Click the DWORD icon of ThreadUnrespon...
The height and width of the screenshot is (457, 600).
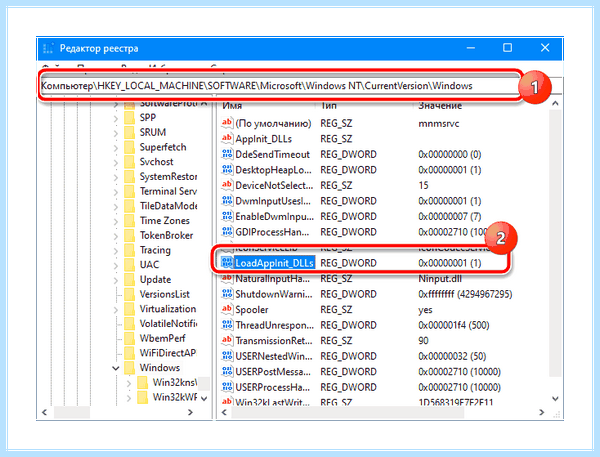tap(227, 325)
